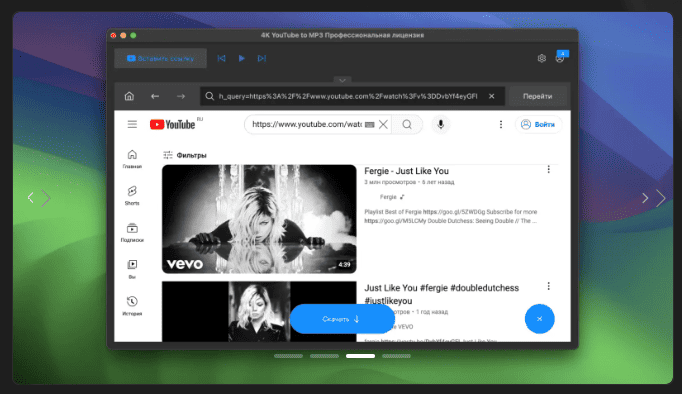Open YouTube settings three-dot menu

pyautogui.click(x=501, y=124)
